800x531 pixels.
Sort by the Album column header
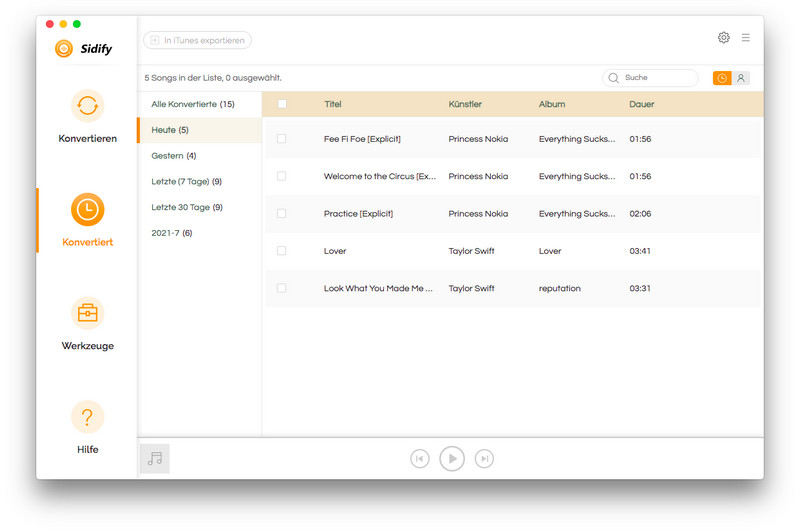click(552, 104)
